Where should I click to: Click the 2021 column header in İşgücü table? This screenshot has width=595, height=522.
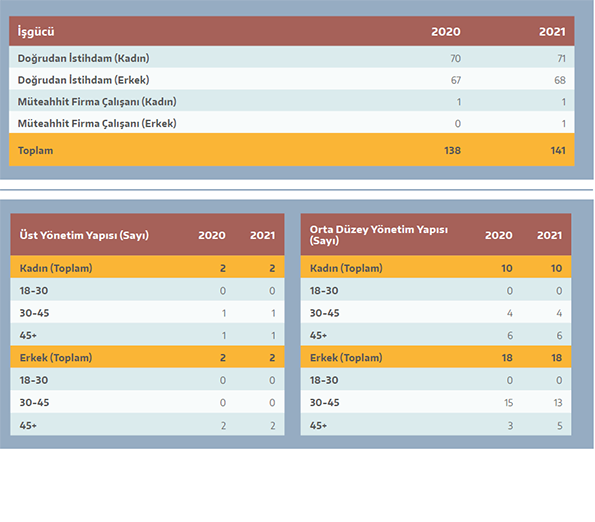[x=552, y=31]
